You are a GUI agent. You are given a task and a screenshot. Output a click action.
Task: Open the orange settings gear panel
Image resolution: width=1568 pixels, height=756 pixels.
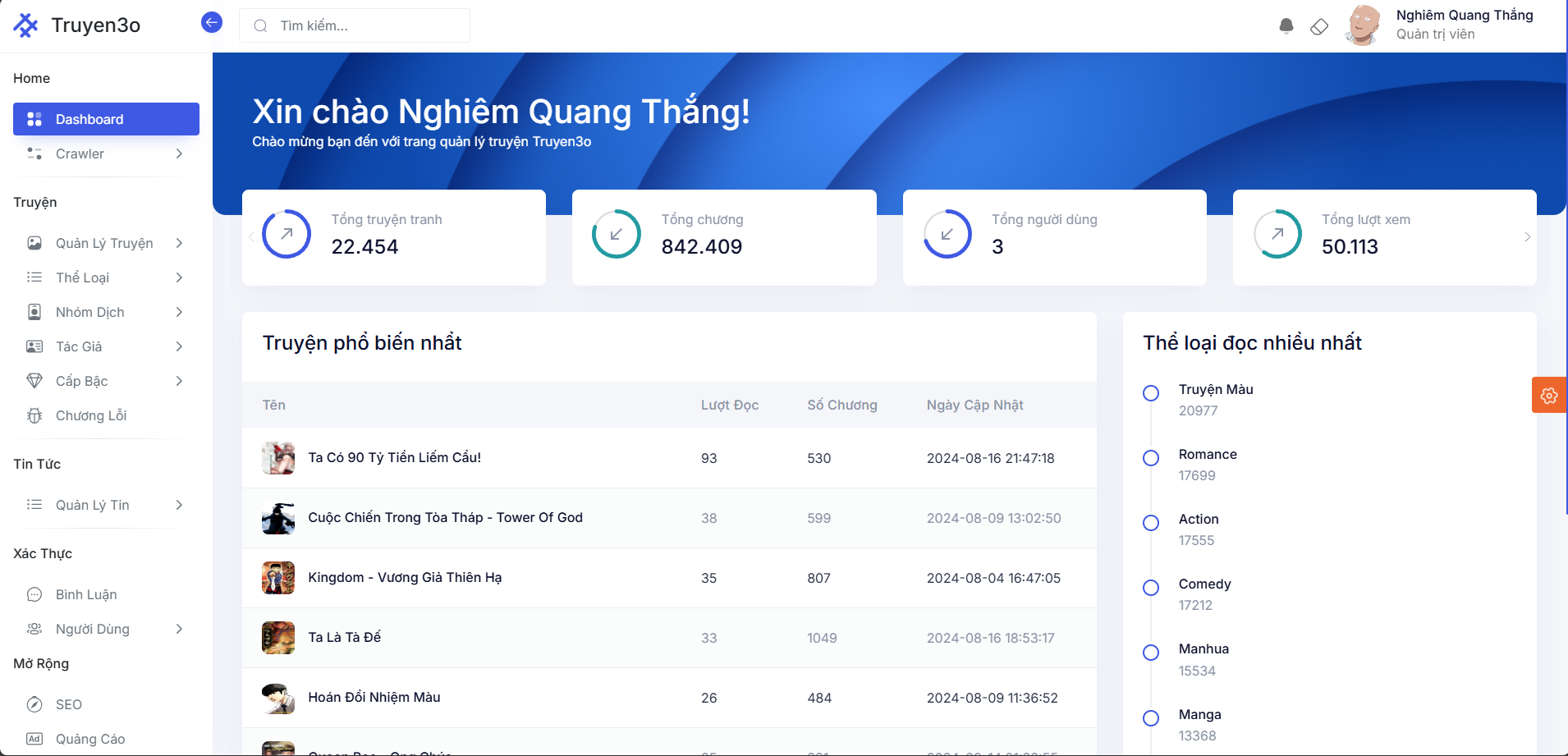point(1549,396)
